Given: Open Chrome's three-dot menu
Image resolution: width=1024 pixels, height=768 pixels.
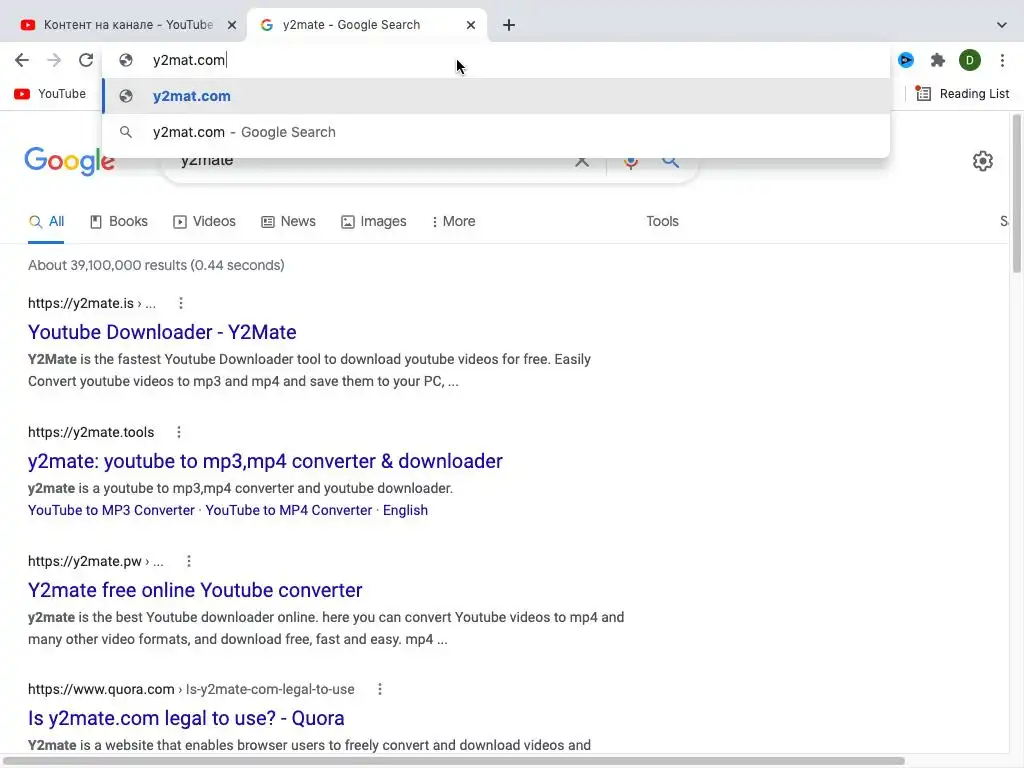Looking at the screenshot, I should (x=1002, y=60).
